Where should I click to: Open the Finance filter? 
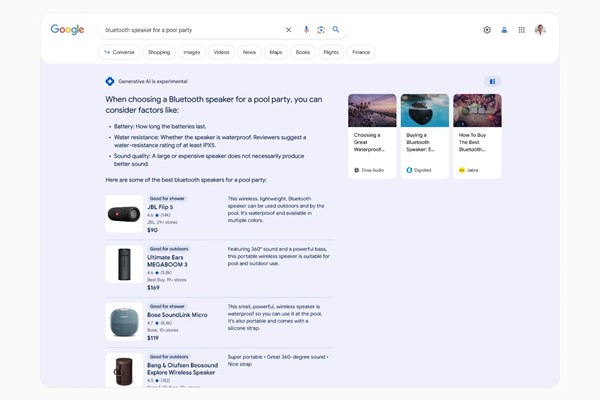pyautogui.click(x=361, y=52)
